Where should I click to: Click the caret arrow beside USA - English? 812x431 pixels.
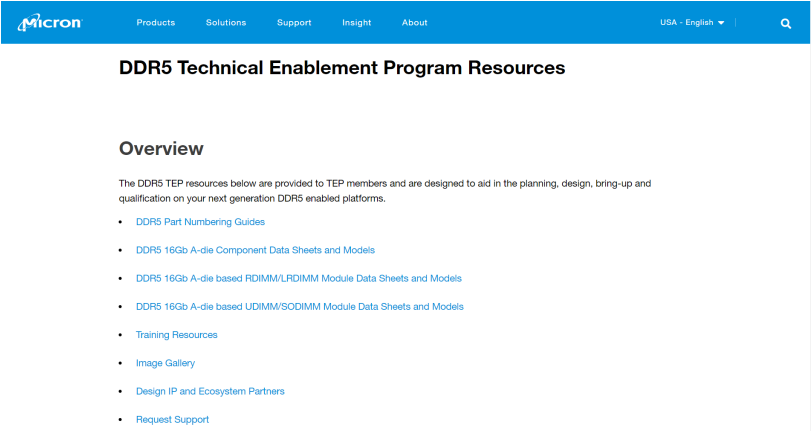(721, 23)
